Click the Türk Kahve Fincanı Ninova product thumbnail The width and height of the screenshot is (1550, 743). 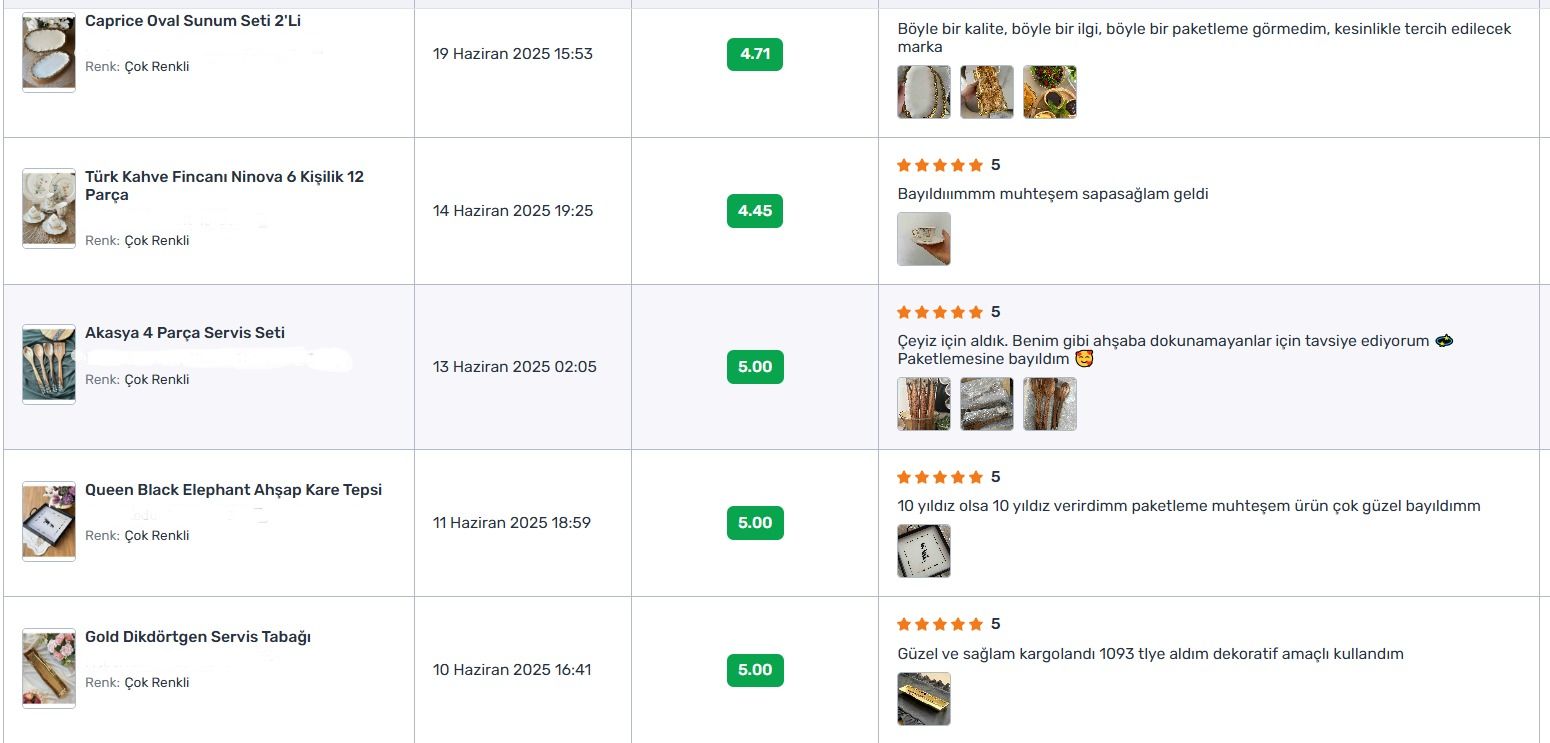[49, 208]
